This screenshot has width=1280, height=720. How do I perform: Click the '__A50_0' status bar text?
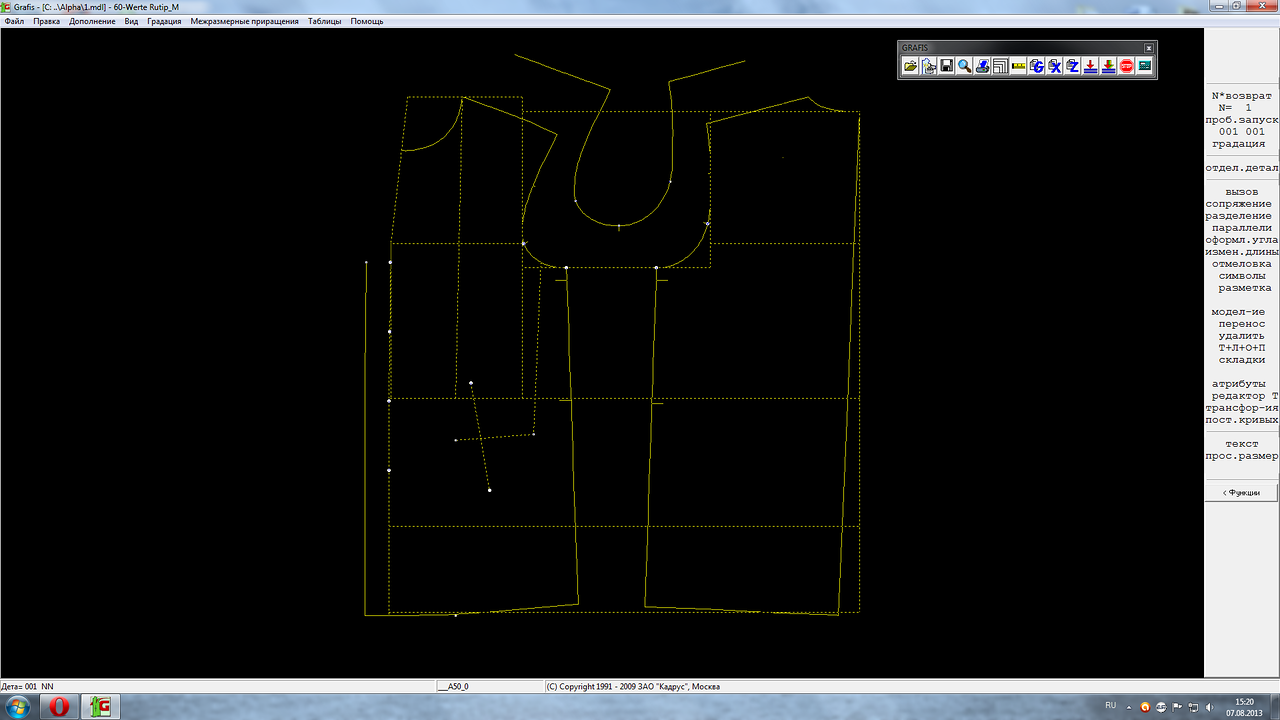click(x=453, y=687)
